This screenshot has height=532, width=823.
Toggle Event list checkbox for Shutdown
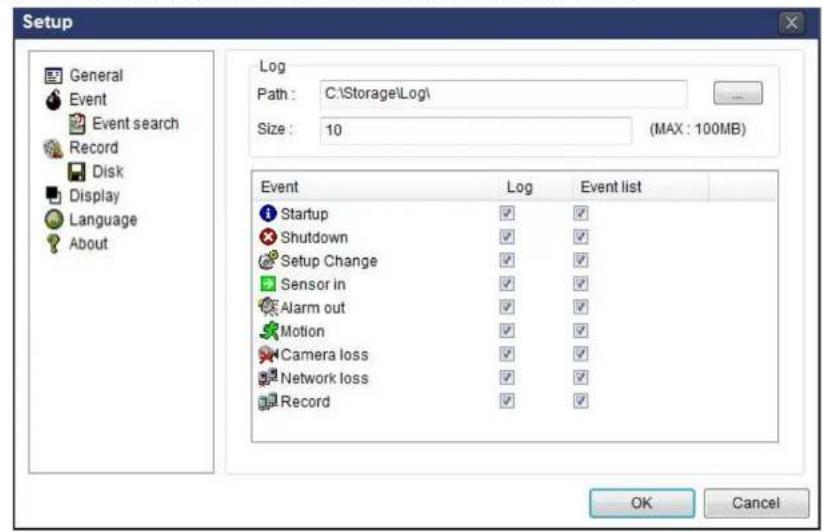581,237
